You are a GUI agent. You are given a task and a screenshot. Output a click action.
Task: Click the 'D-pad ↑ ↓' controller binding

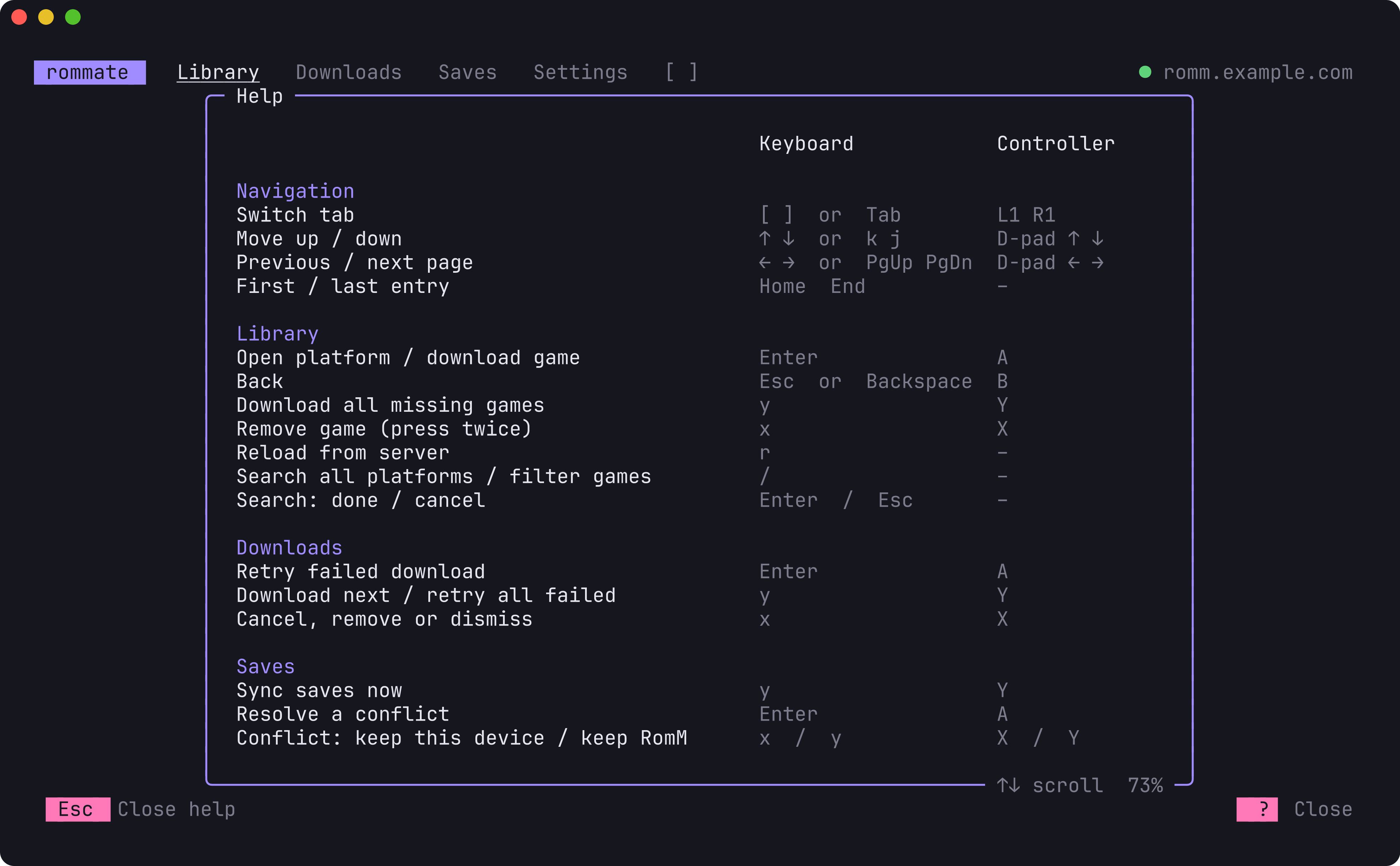[1050, 239]
